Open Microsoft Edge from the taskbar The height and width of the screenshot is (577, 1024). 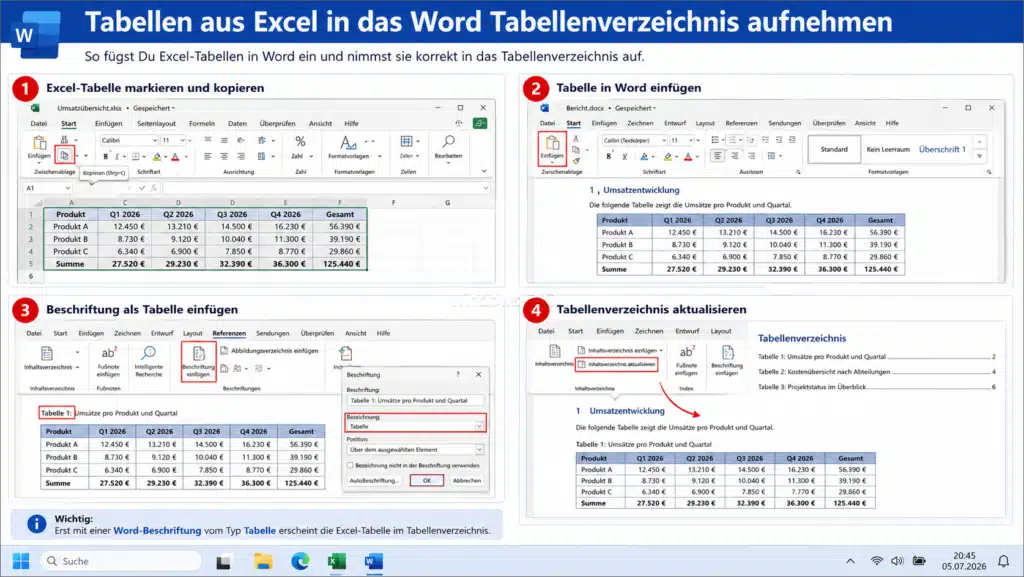click(300, 561)
